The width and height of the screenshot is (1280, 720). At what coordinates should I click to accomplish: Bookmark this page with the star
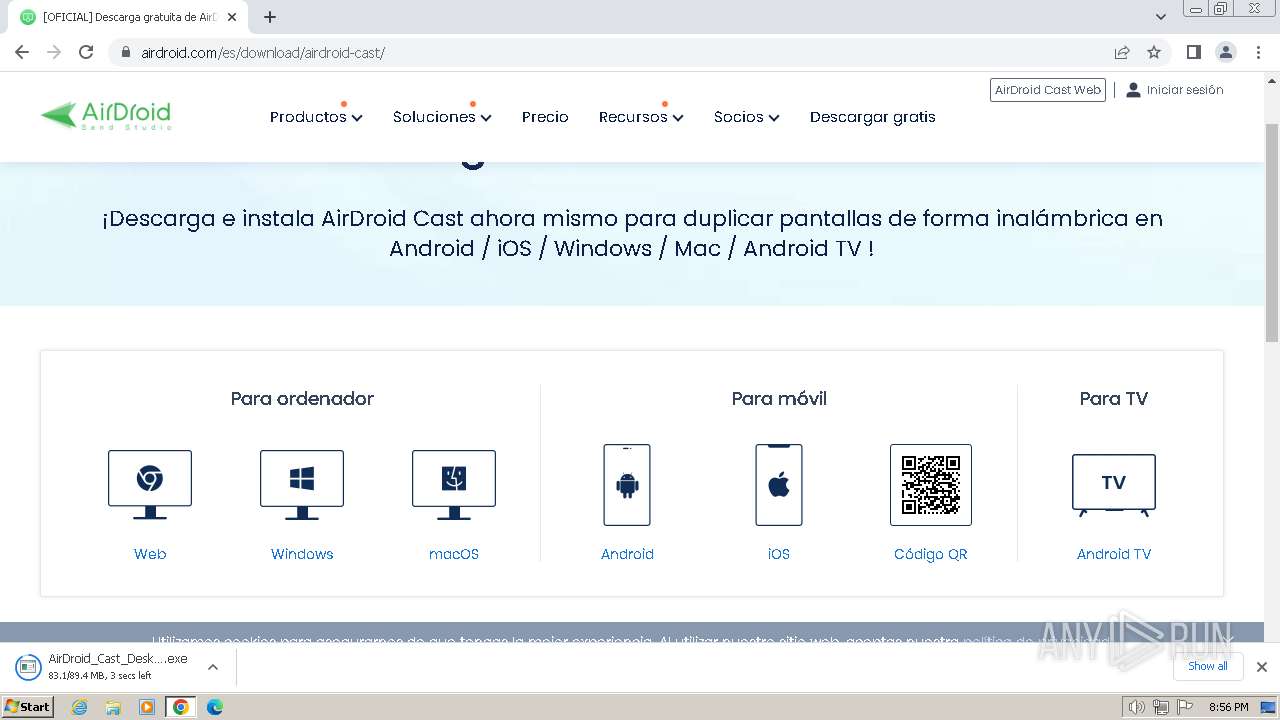click(1154, 52)
